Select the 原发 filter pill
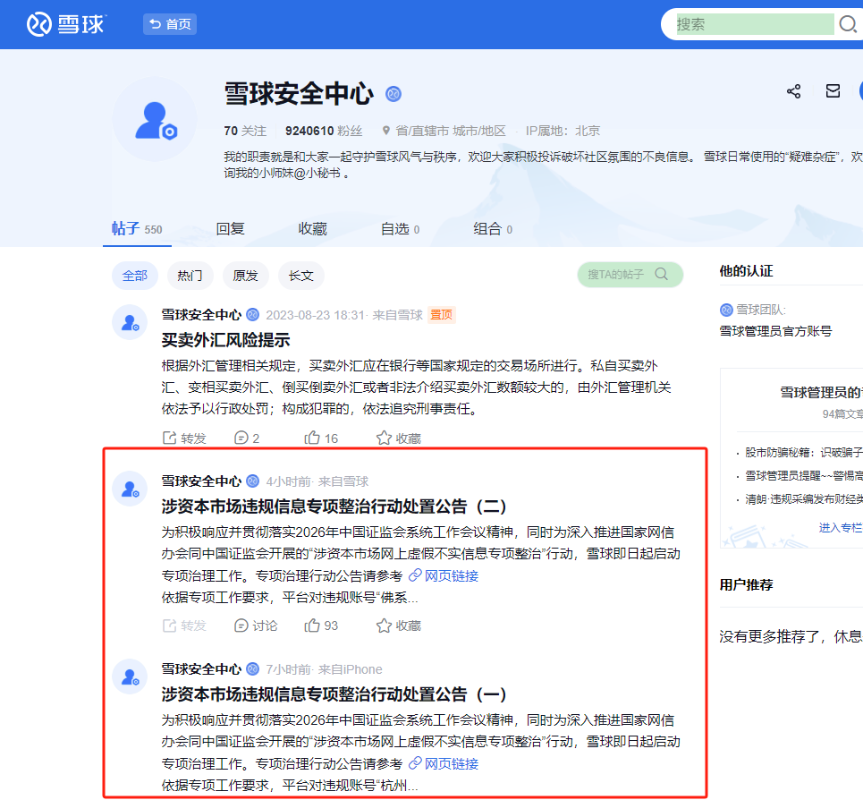Screen dimensions: 863x800 245,275
